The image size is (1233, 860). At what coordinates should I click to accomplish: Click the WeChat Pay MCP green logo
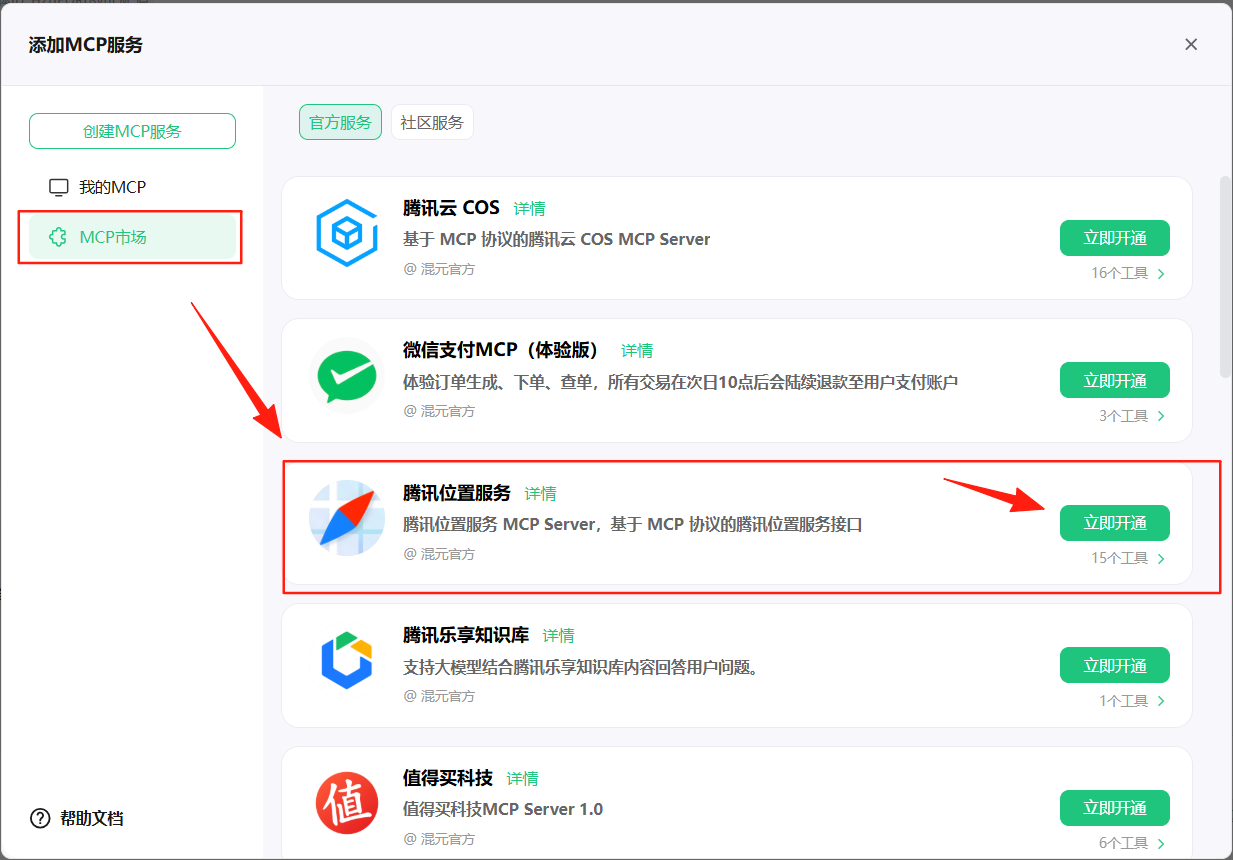tap(346, 378)
